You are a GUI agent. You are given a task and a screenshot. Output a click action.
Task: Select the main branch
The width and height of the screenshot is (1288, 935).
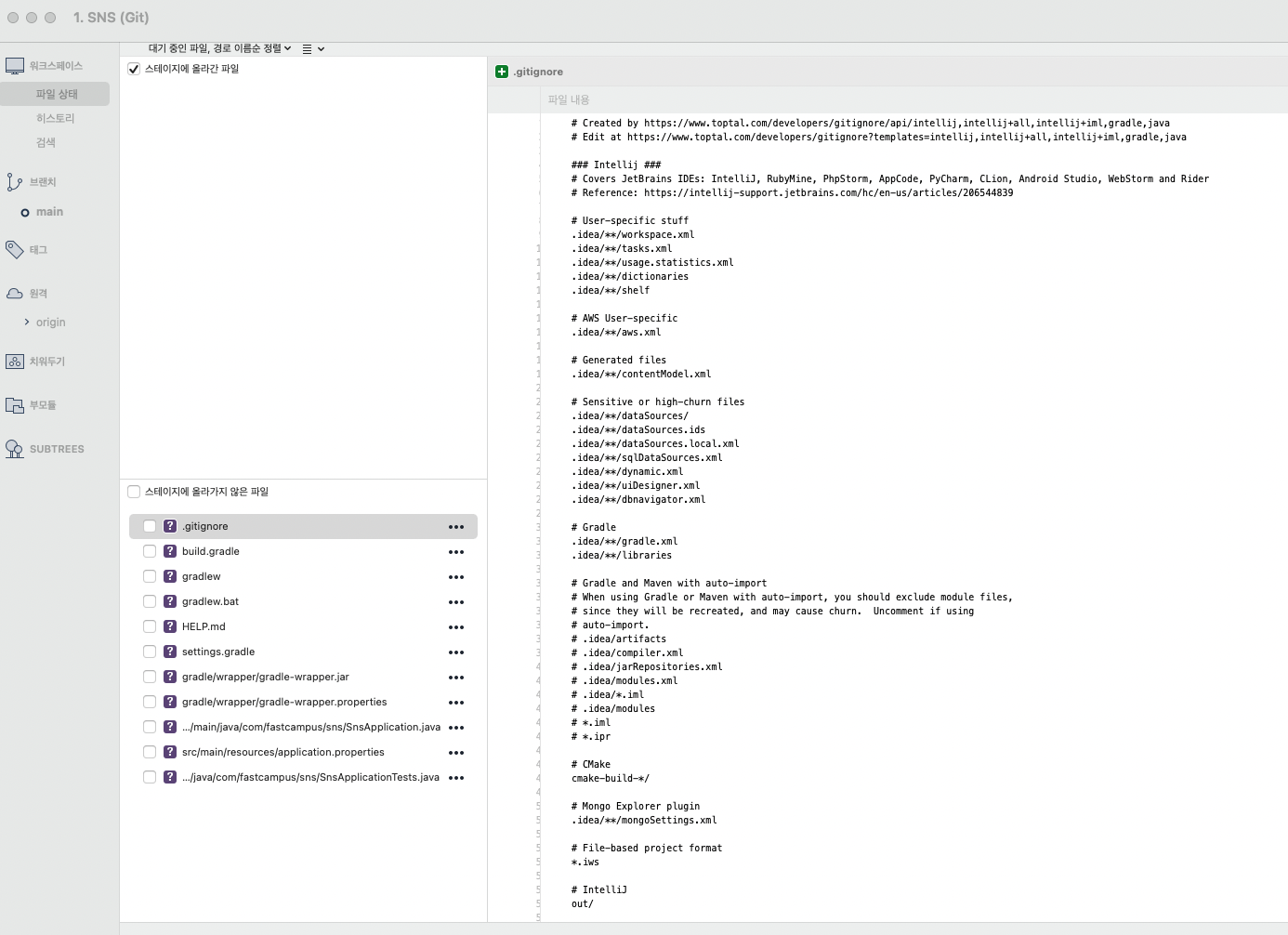[x=49, y=212]
